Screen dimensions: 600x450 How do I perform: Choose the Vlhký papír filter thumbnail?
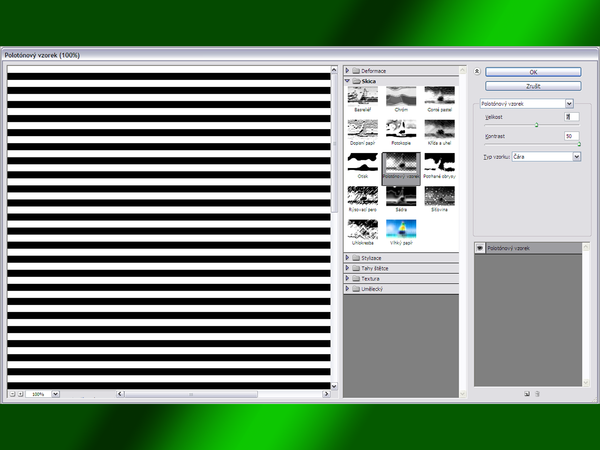(401, 231)
